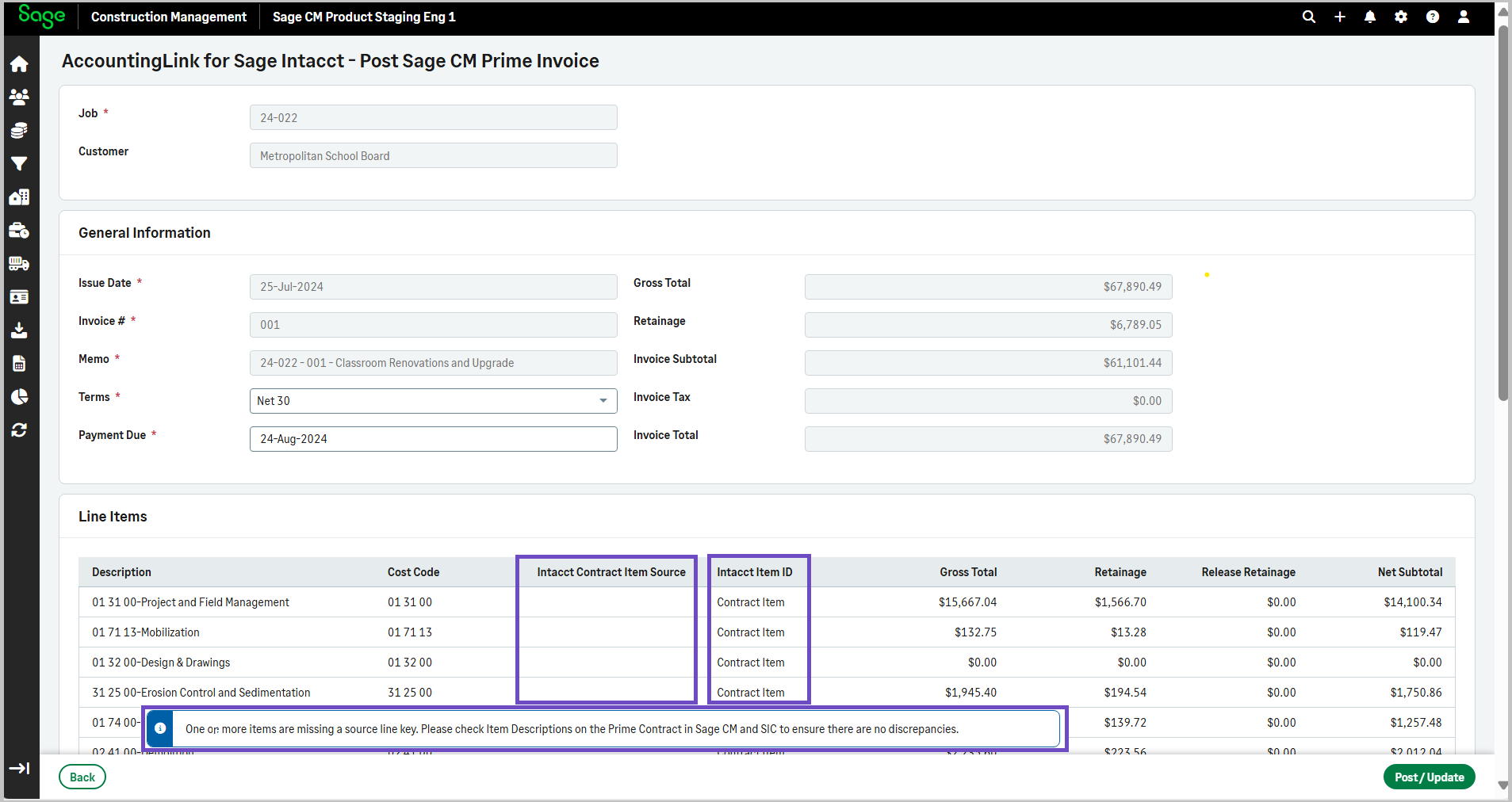Image resolution: width=1512 pixels, height=802 pixels.
Task: Open the help question mark icon
Action: [x=1433, y=17]
